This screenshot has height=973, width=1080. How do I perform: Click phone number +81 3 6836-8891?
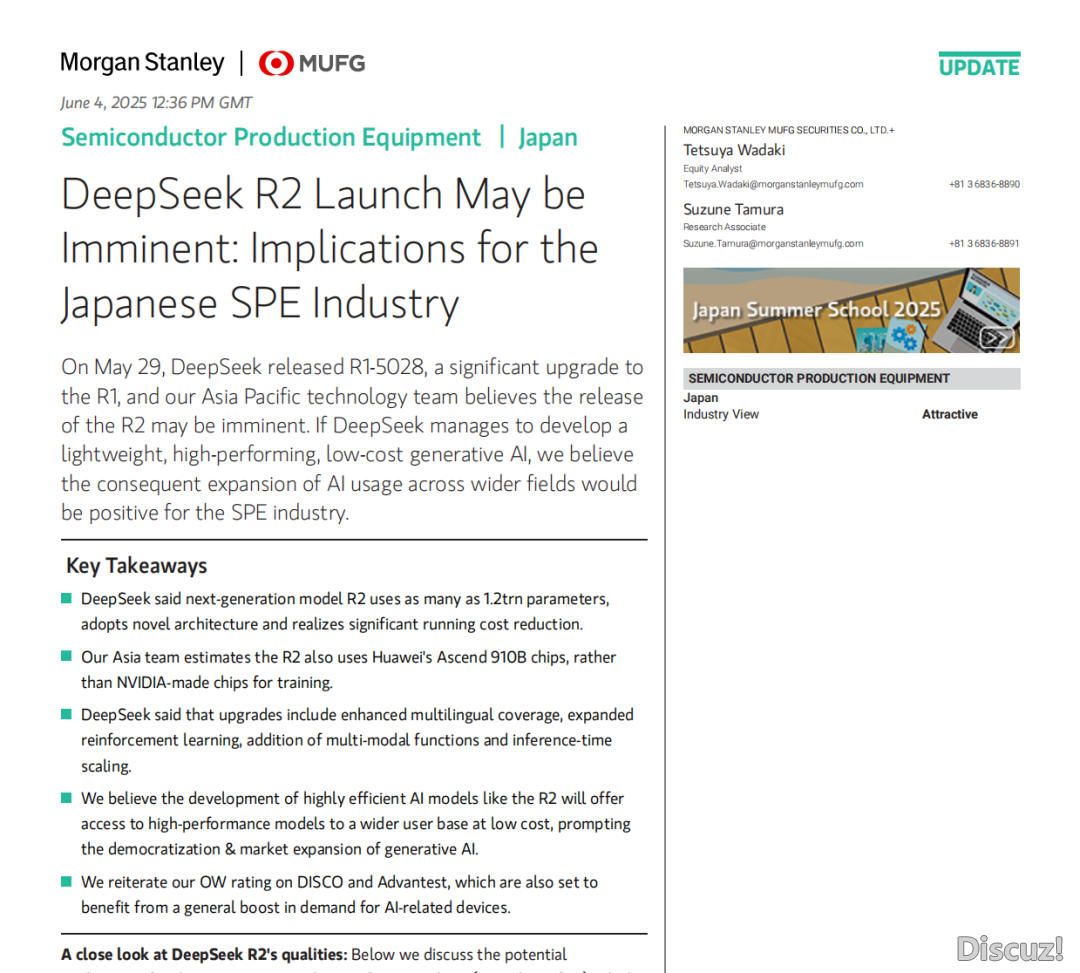(x=984, y=244)
